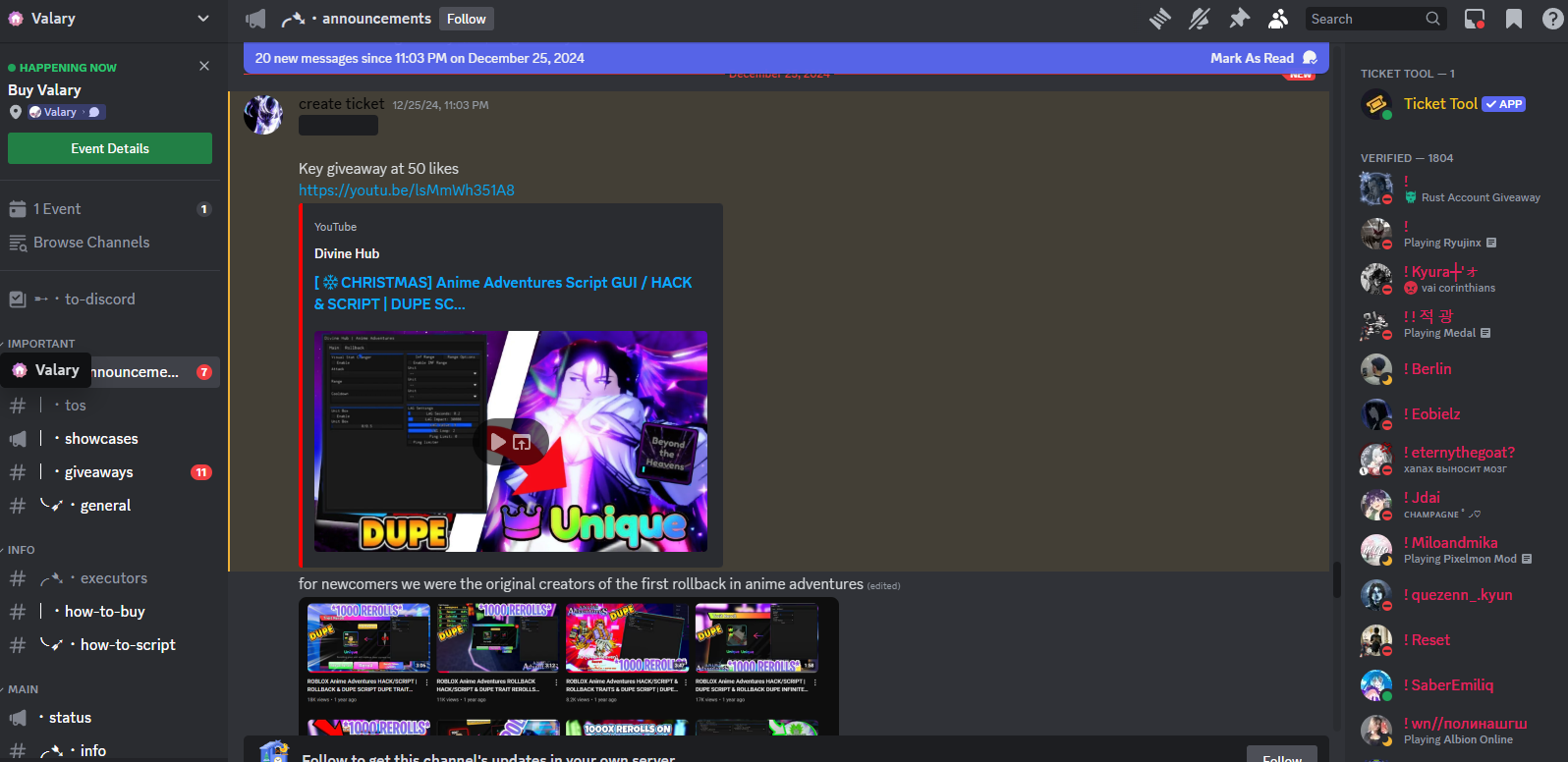Collapse the INFO category

(x=21, y=550)
